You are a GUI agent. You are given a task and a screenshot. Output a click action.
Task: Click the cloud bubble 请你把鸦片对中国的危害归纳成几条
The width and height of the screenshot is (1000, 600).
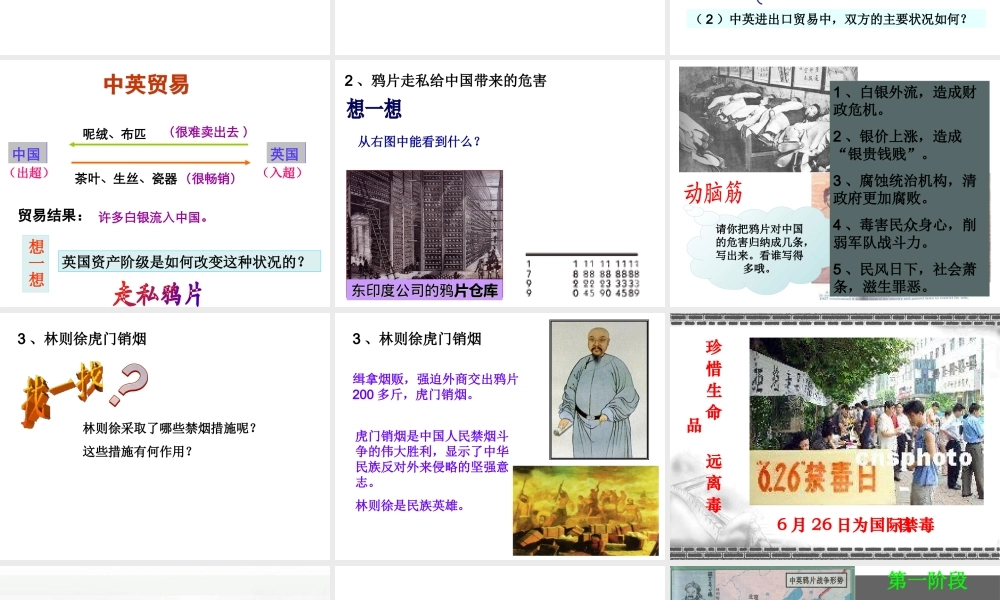pyautogui.click(x=758, y=249)
